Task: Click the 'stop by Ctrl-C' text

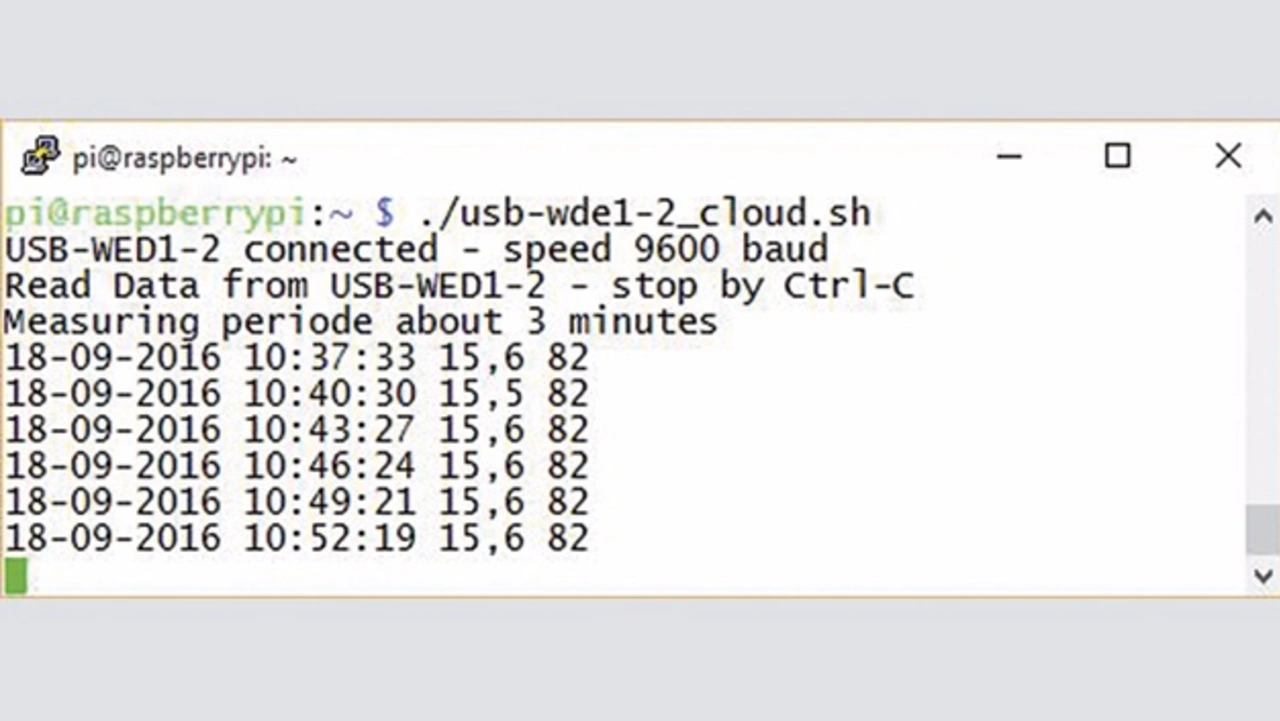Action: pos(762,286)
